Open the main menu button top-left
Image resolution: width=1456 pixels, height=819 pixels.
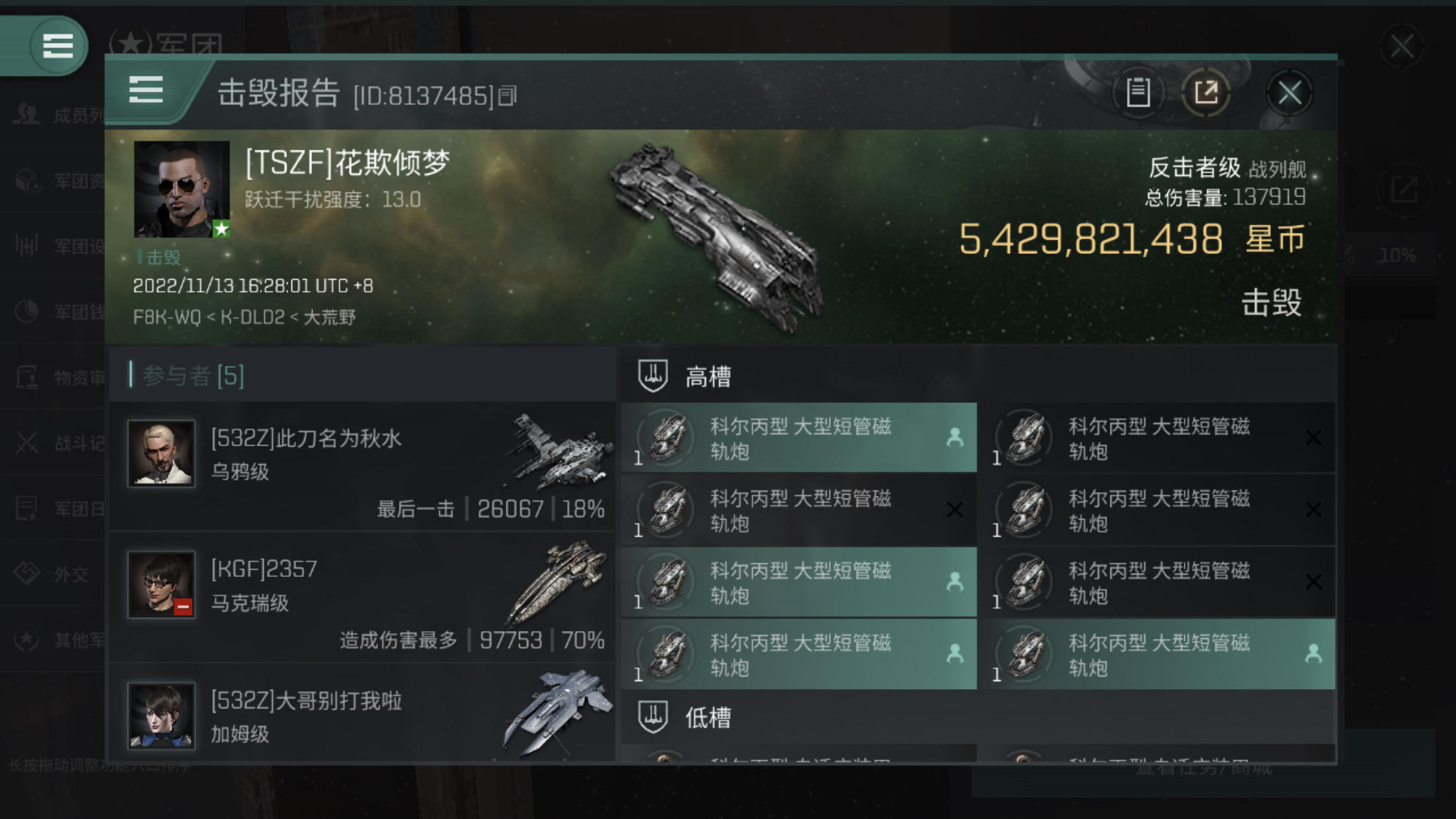(x=57, y=45)
